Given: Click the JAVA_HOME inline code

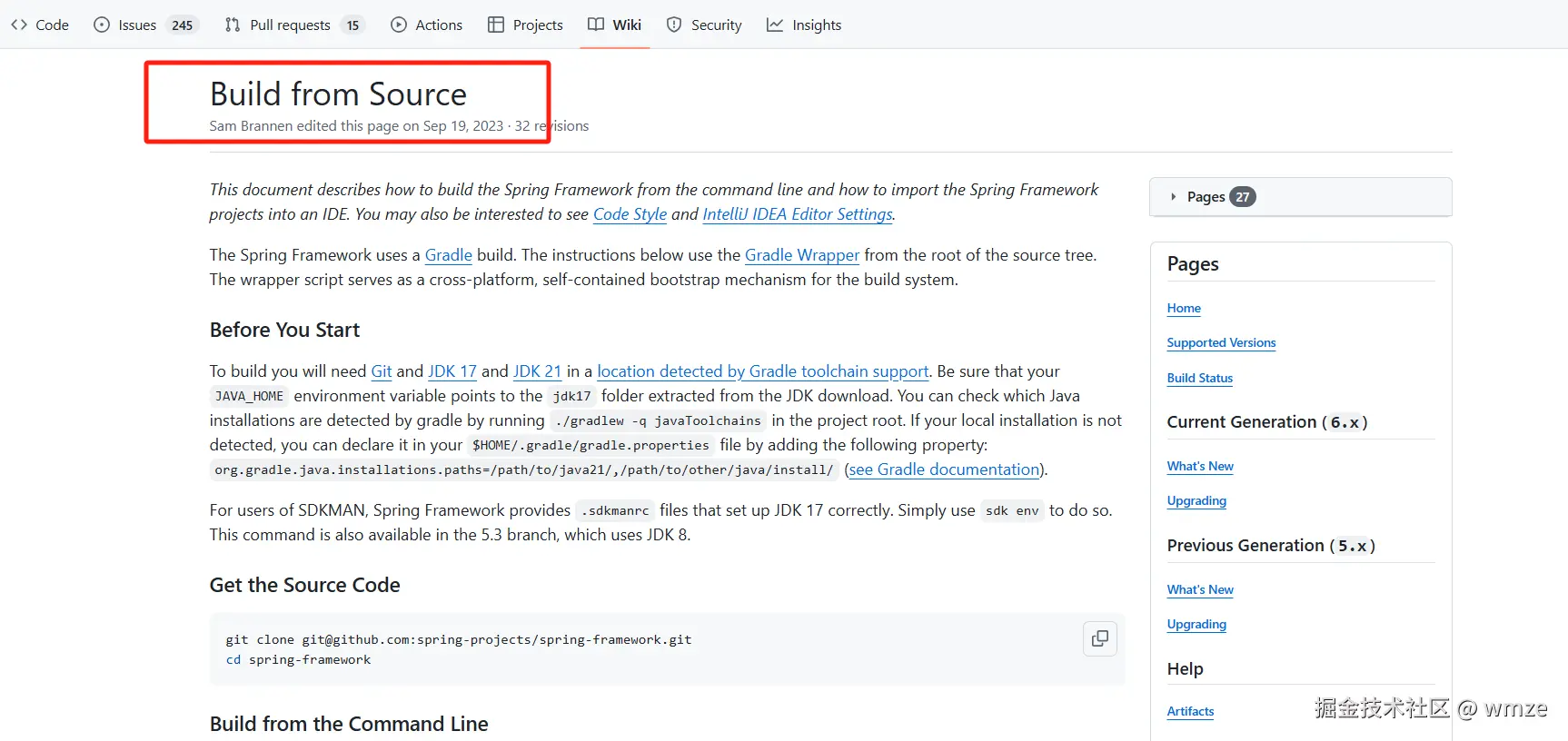Looking at the screenshot, I should coord(249,396).
